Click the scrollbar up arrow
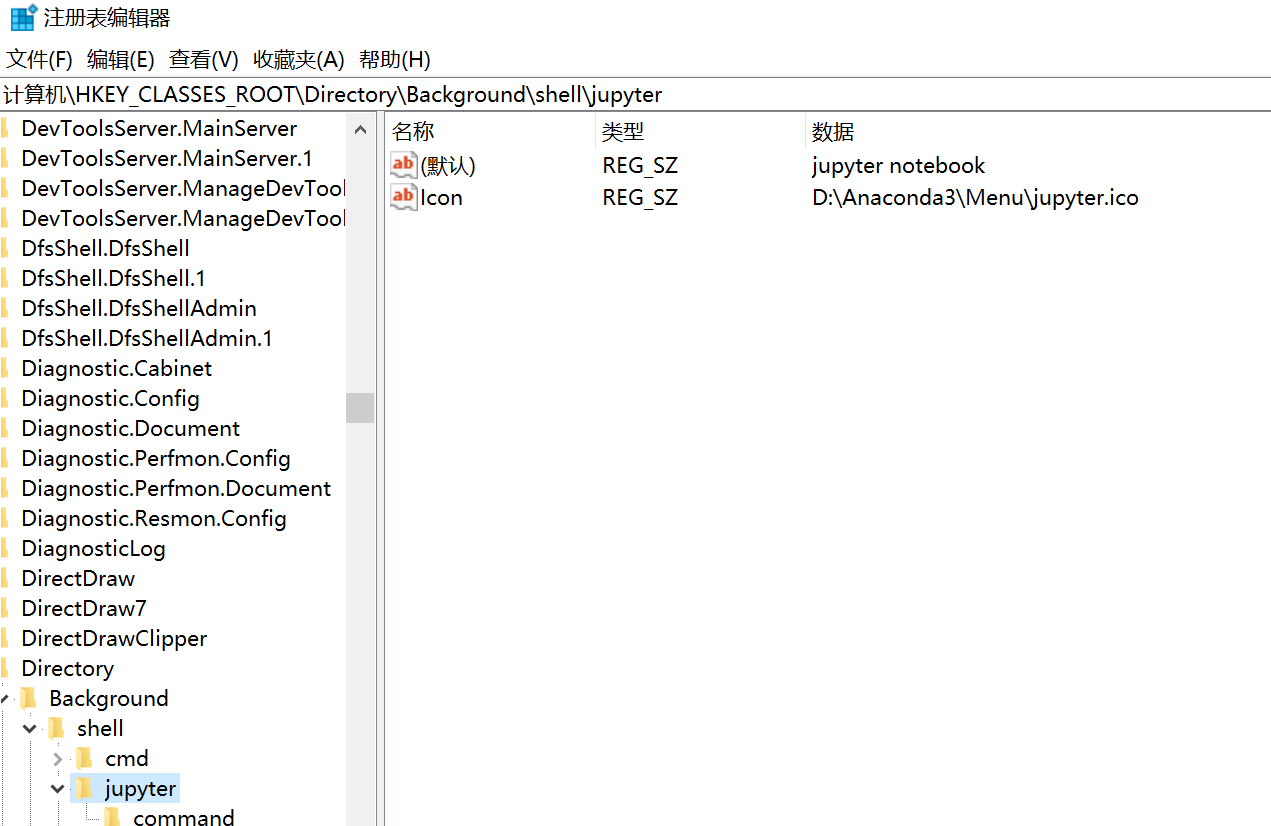The image size is (1271, 826). tap(360, 128)
